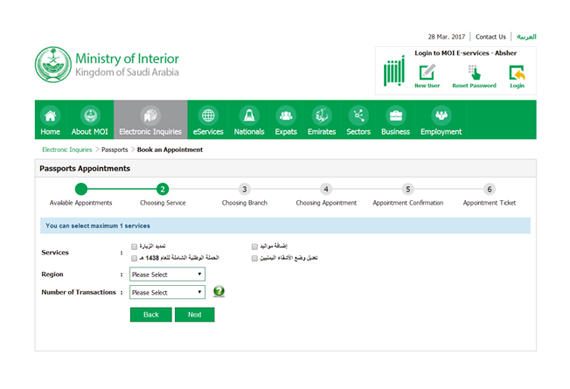Enable the top right-column service checkbox
This screenshot has width=570, height=389.
[x=254, y=246]
